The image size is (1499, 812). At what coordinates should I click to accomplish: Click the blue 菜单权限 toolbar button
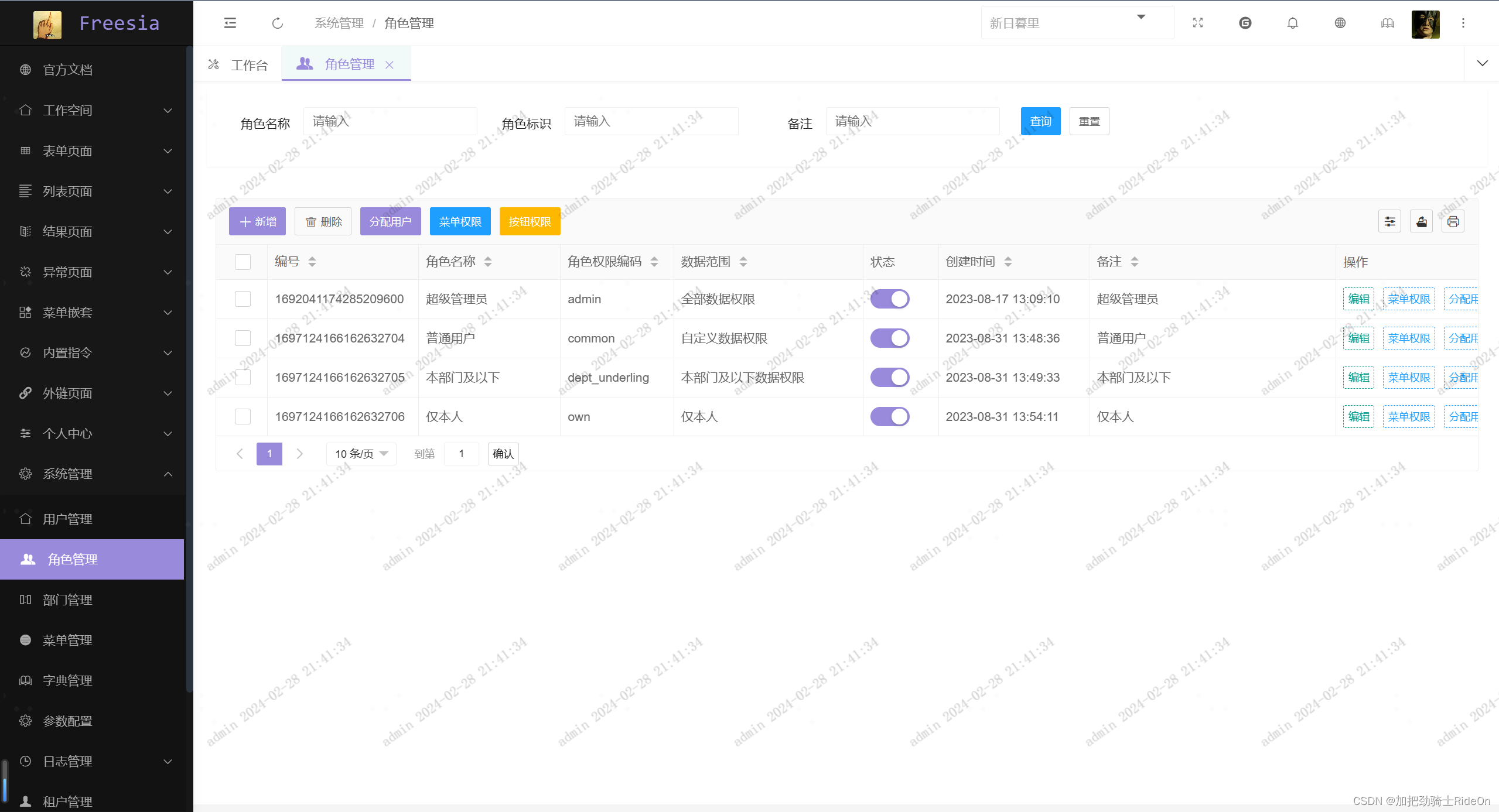(460, 221)
